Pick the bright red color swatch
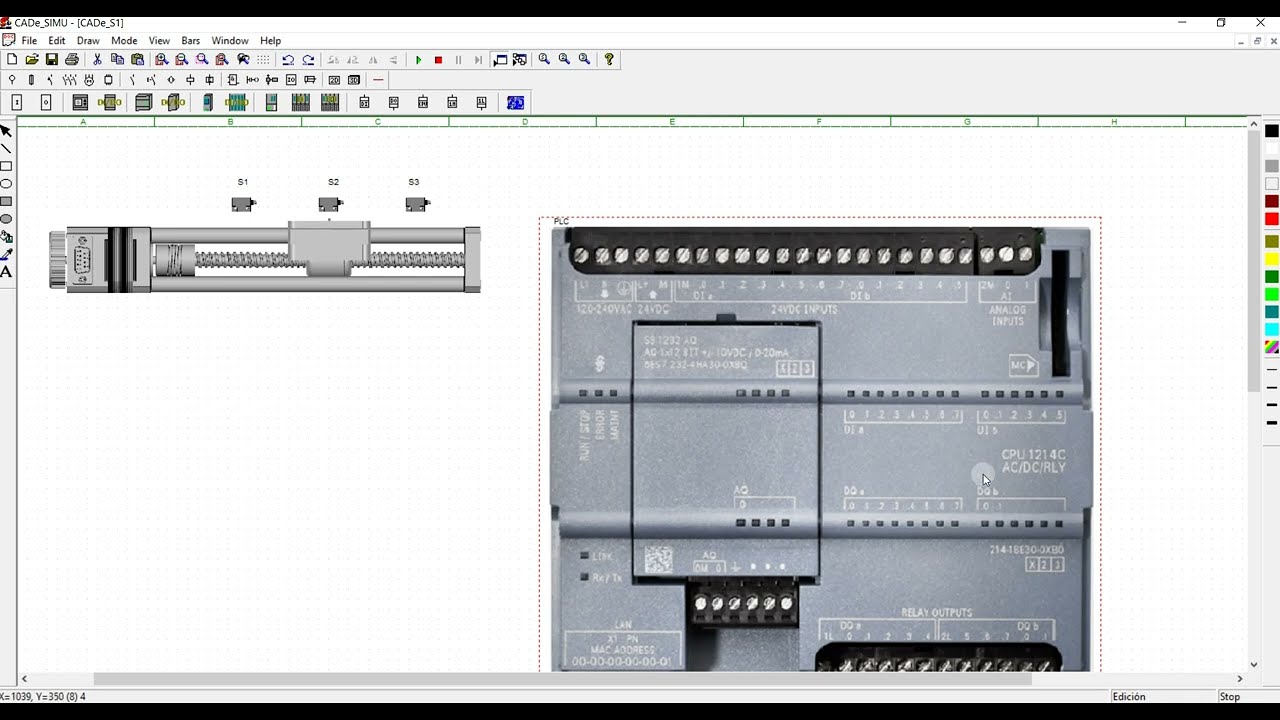1280x720 pixels. point(1272,219)
